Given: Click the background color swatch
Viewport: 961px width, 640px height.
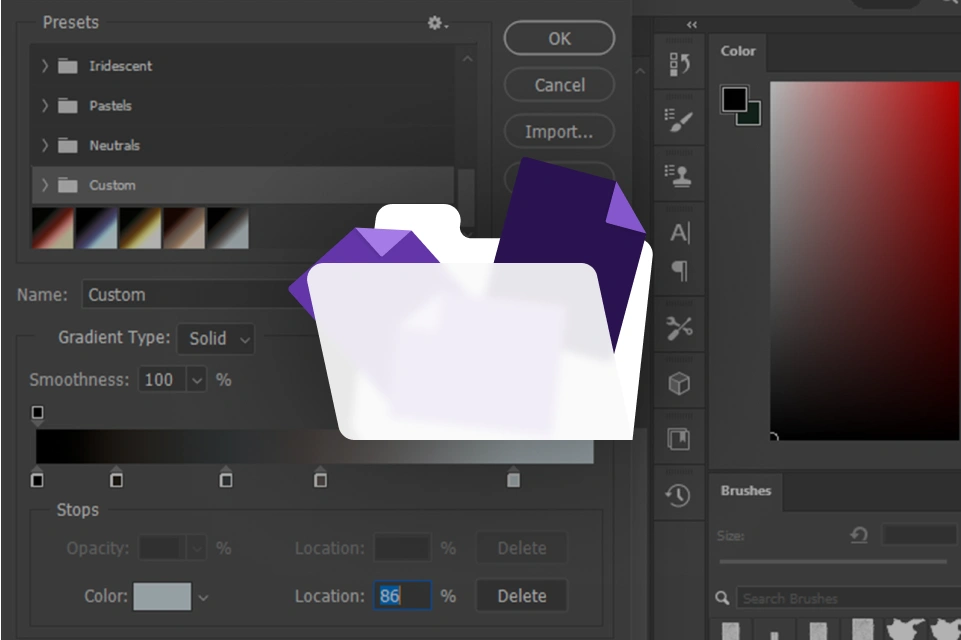Looking at the screenshot, I should point(754,118).
